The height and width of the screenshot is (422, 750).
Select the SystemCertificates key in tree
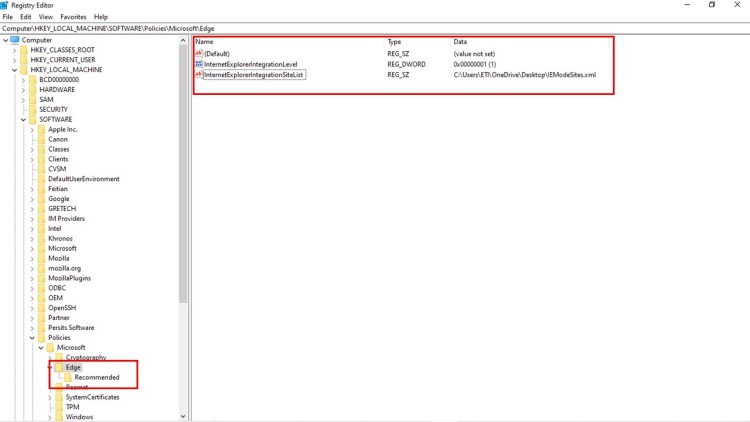[x=93, y=397]
